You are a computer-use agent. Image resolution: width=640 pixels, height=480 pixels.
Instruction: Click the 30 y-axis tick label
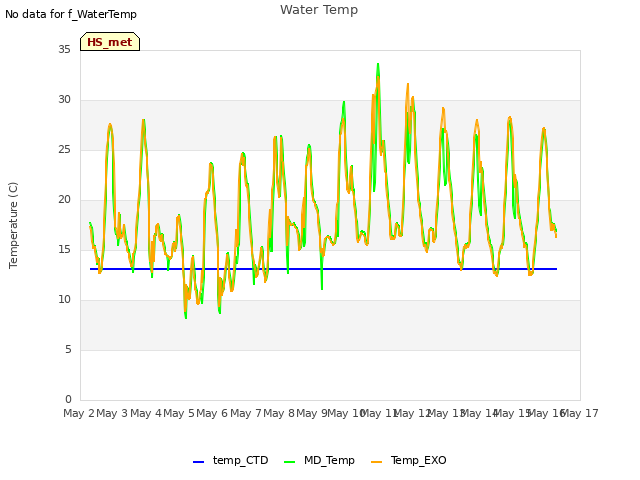coord(64,99)
